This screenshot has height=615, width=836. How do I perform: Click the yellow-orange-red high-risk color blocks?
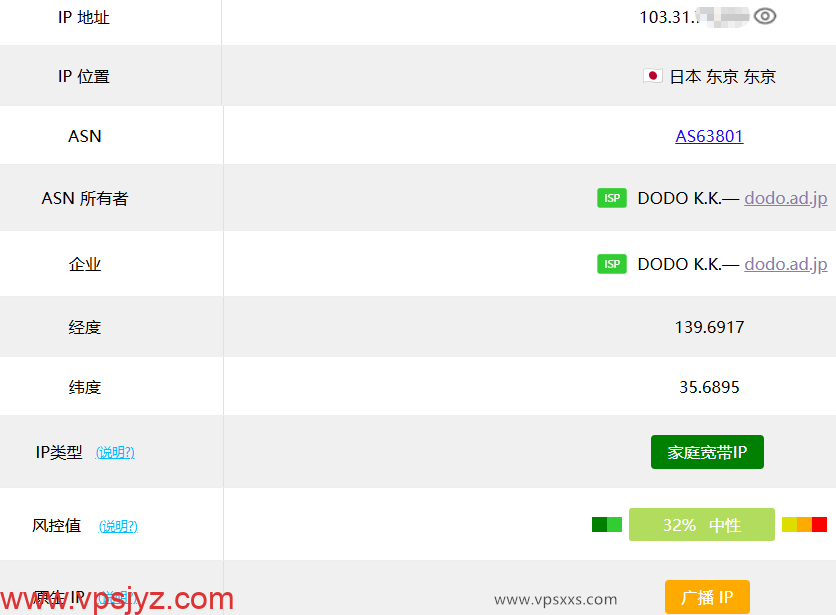coord(805,524)
